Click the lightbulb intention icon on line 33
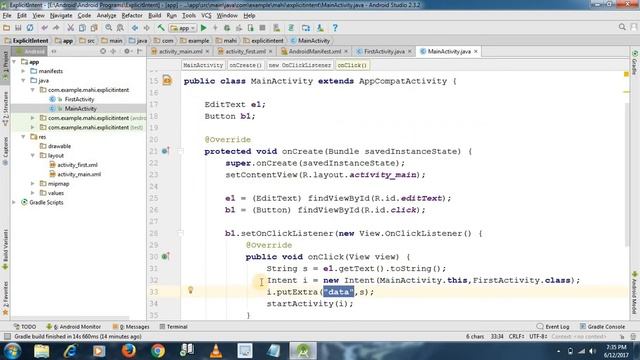This screenshot has height=360, width=640. click(x=190, y=290)
